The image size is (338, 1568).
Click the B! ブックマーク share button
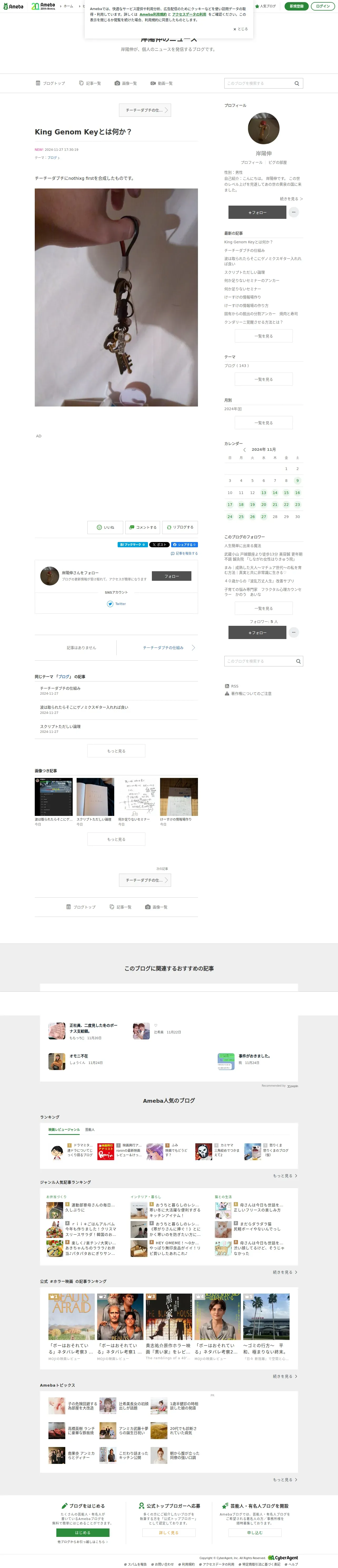click(x=132, y=545)
